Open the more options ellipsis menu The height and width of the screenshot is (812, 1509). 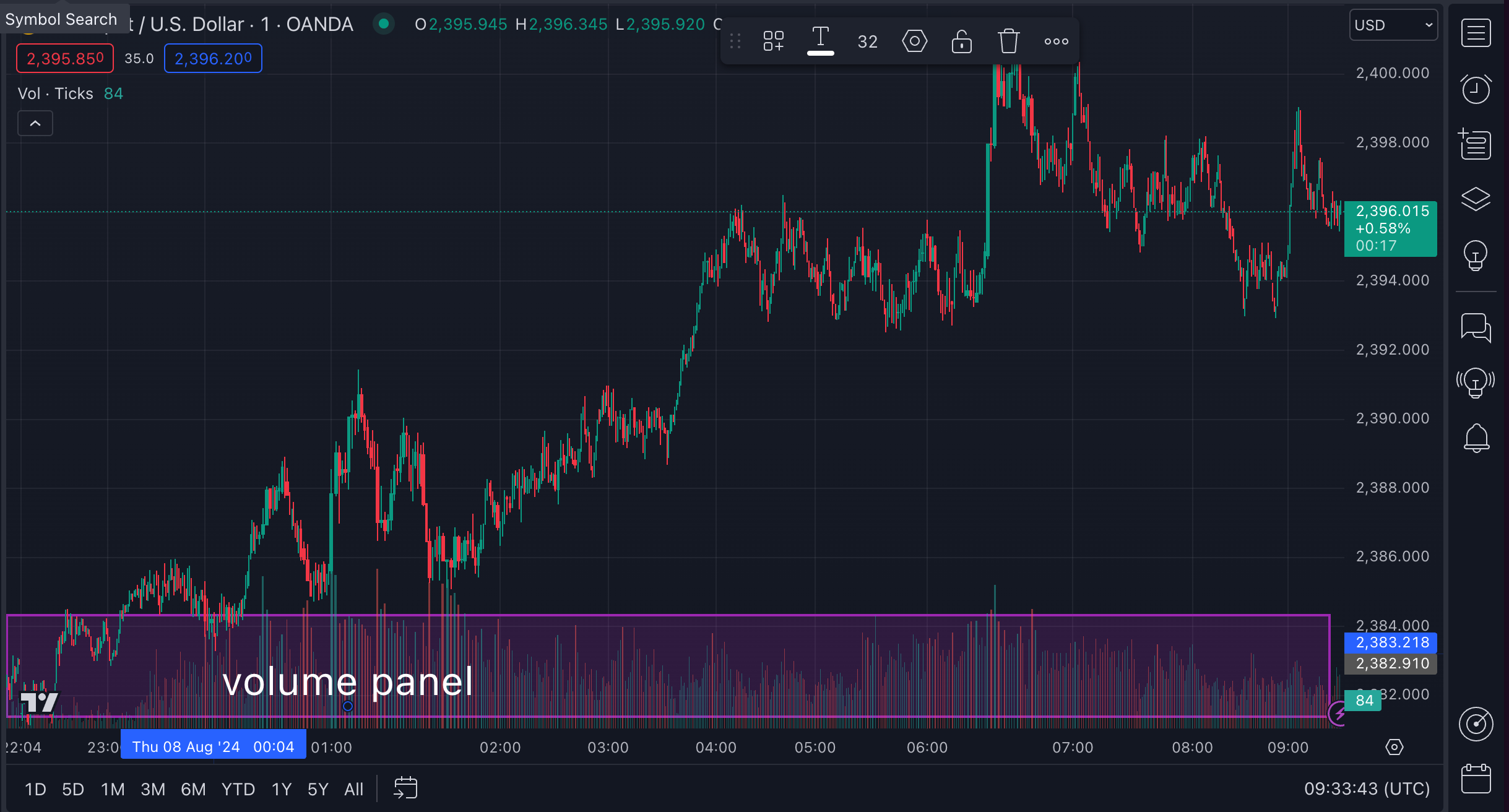[1055, 41]
